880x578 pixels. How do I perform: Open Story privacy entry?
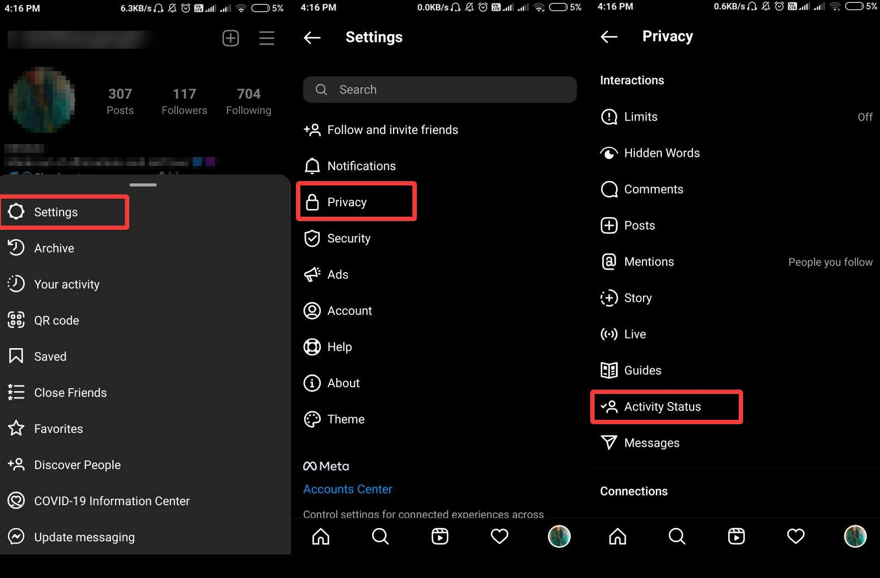point(736,297)
